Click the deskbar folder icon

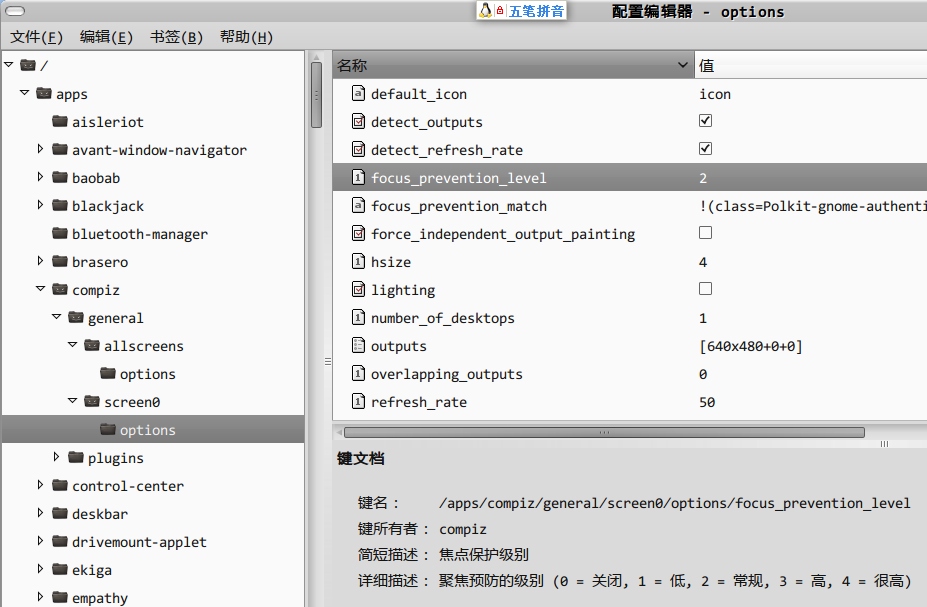coord(60,513)
